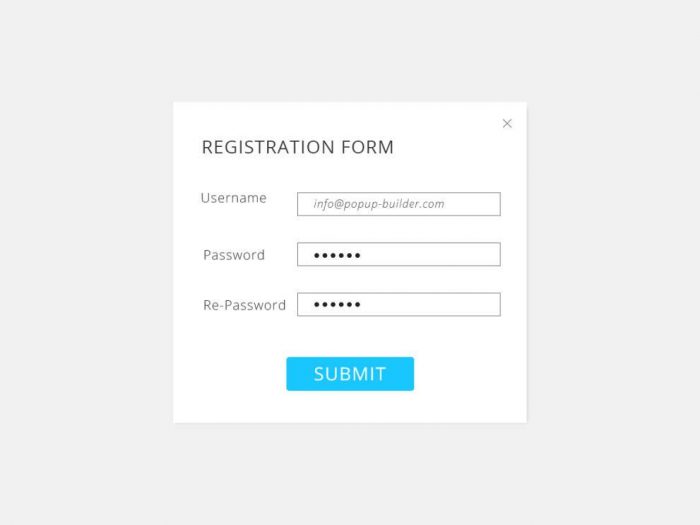The image size is (700, 525).
Task: Click the Re-Password label text
Action: 244,305
